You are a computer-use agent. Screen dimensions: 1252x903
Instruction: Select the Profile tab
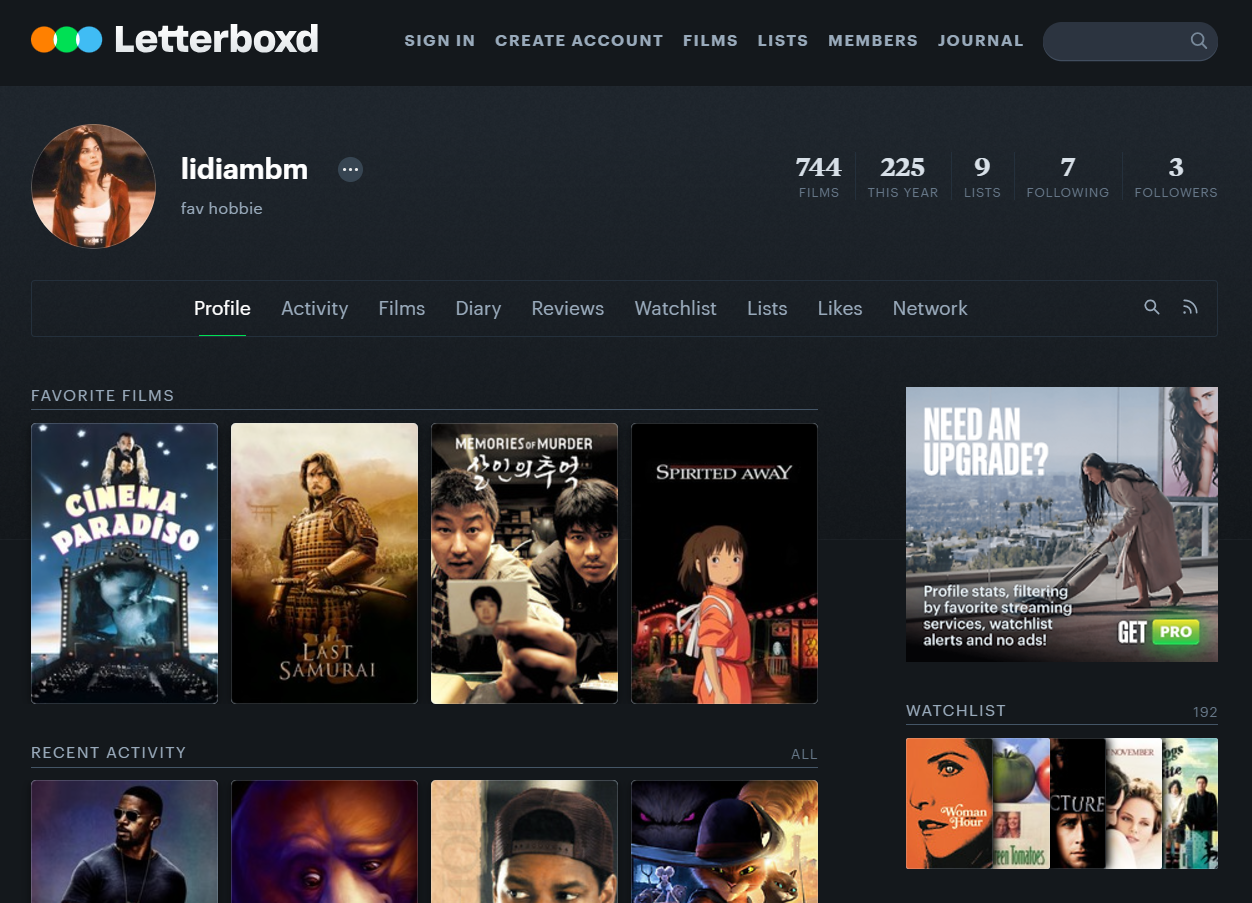pyautogui.click(x=222, y=308)
